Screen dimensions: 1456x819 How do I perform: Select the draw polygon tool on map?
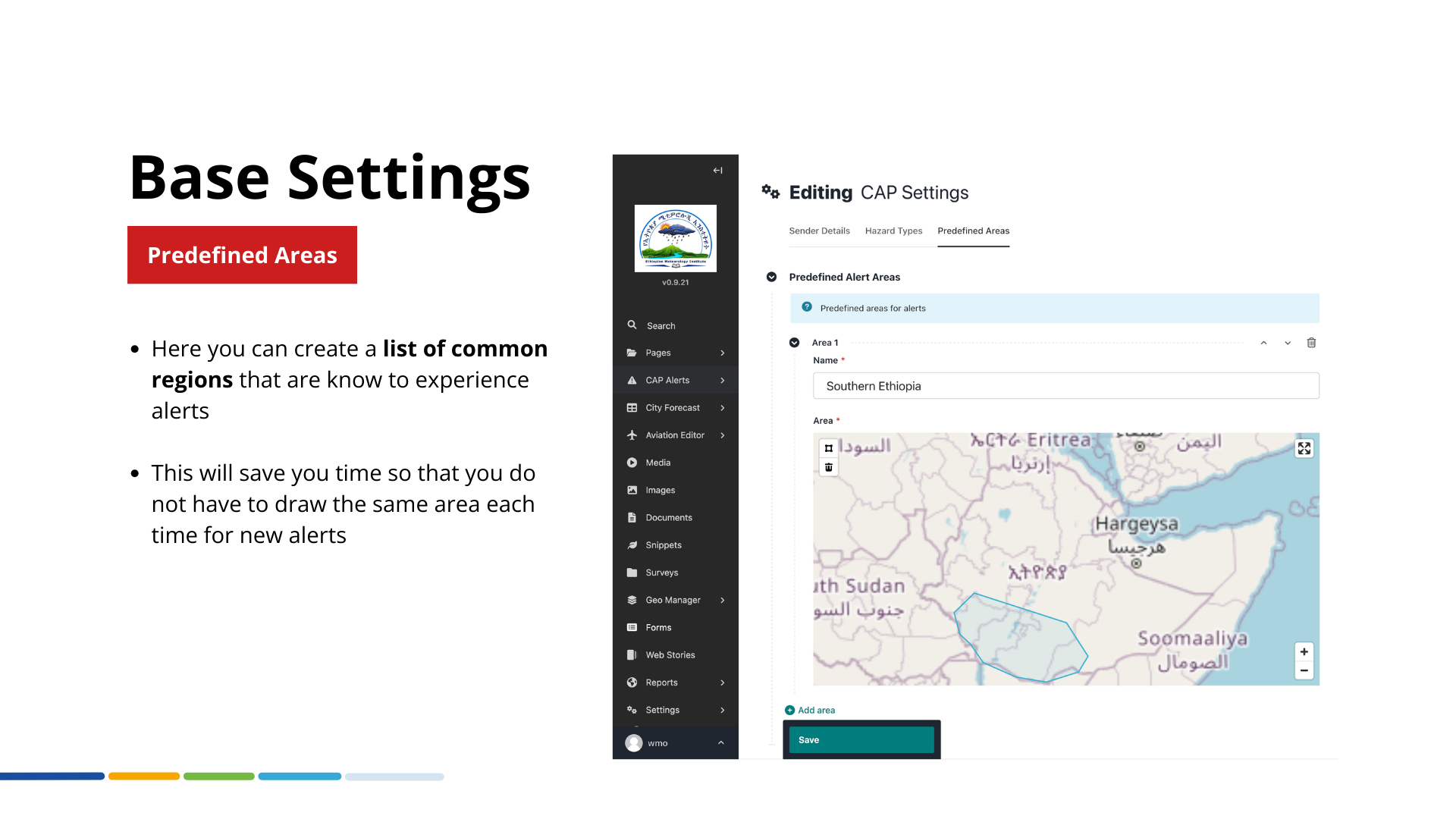coord(829,448)
